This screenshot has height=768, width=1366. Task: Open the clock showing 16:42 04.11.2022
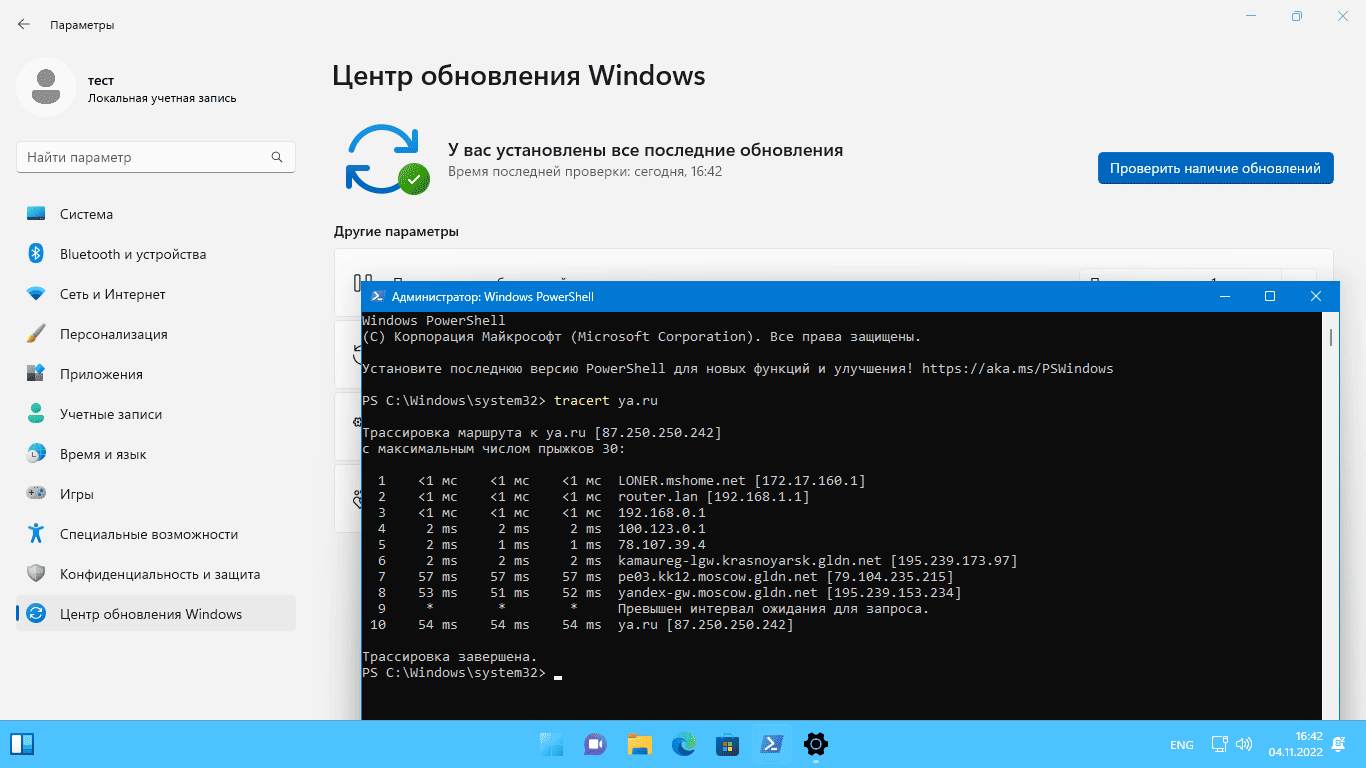[1295, 743]
